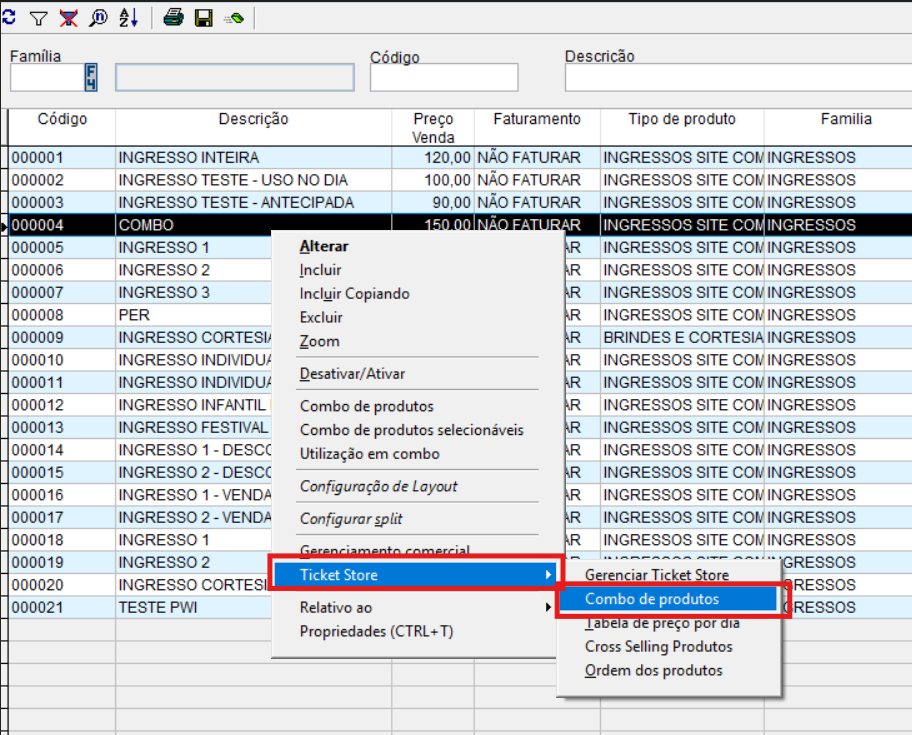
Task: Choose Alterar from the context menu
Action: (324, 246)
